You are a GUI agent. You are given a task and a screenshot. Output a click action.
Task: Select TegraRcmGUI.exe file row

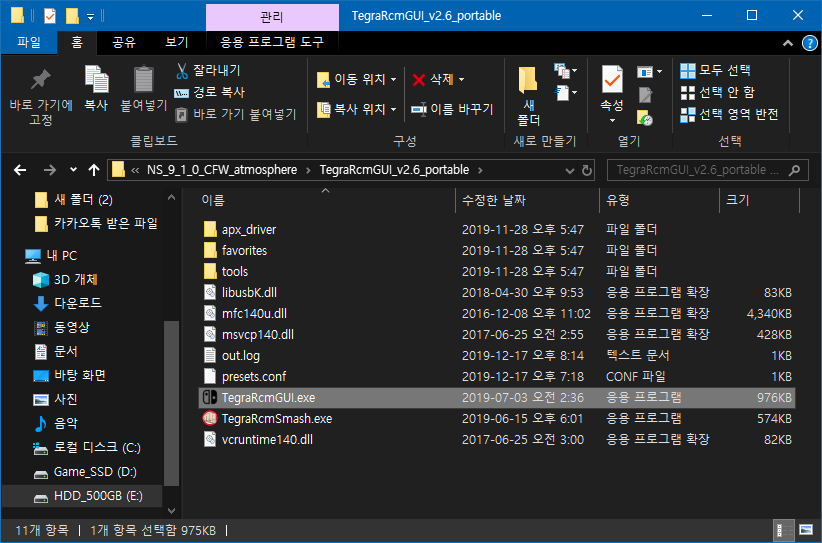click(x=497, y=398)
